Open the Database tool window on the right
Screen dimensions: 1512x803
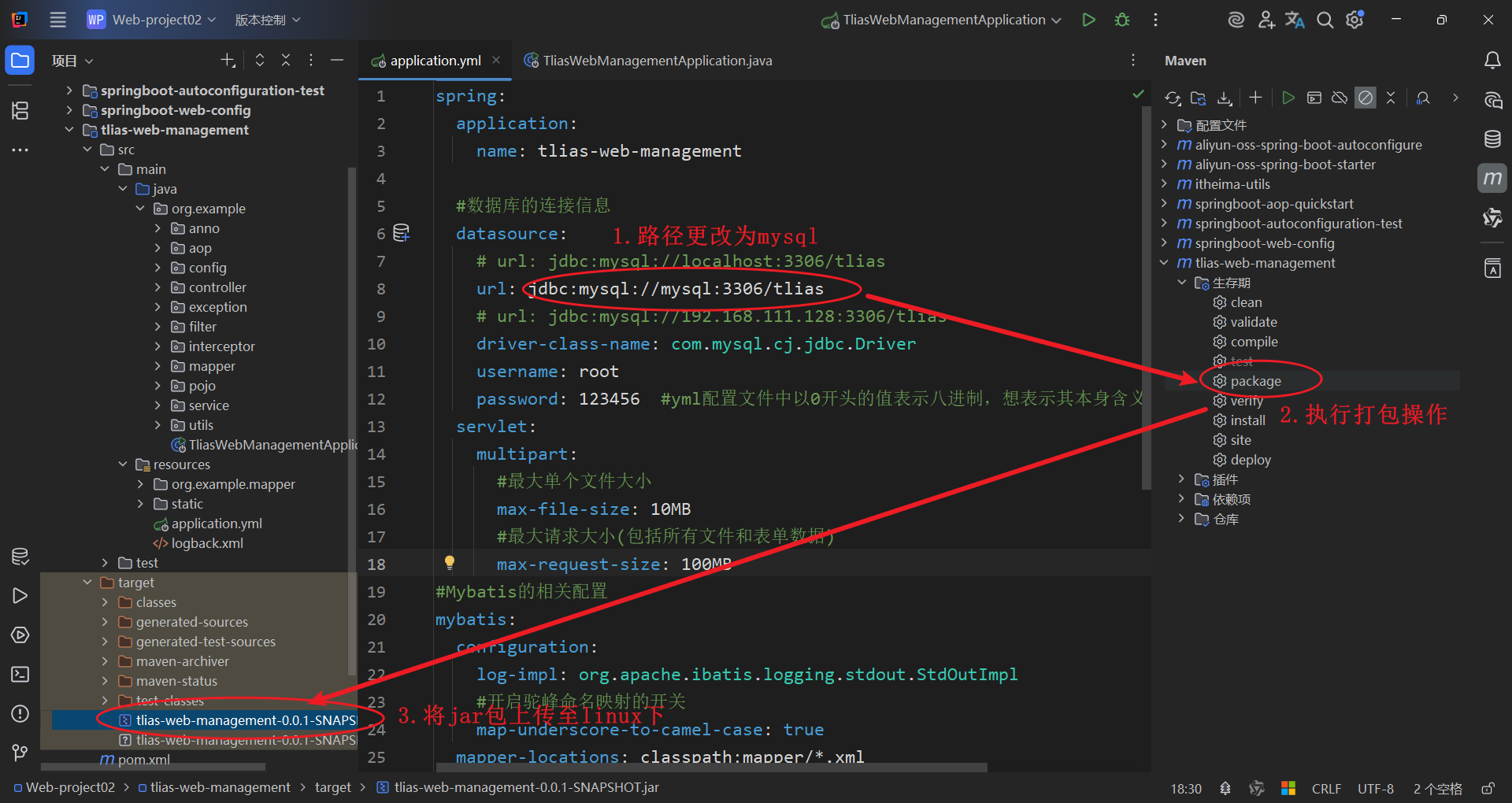coord(1492,139)
